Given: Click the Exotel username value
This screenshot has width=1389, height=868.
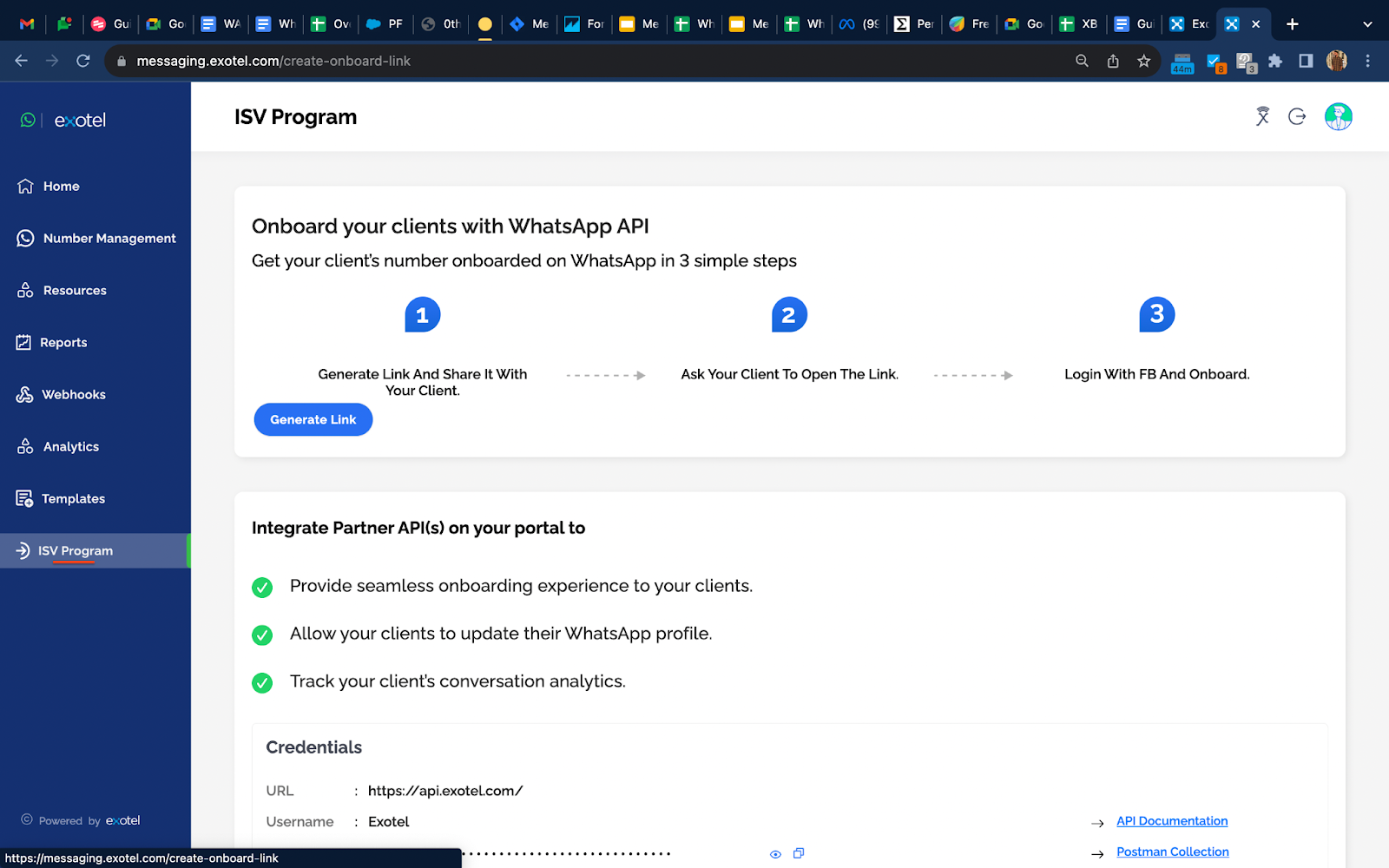Looking at the screenshot, I should click(388, 822).
